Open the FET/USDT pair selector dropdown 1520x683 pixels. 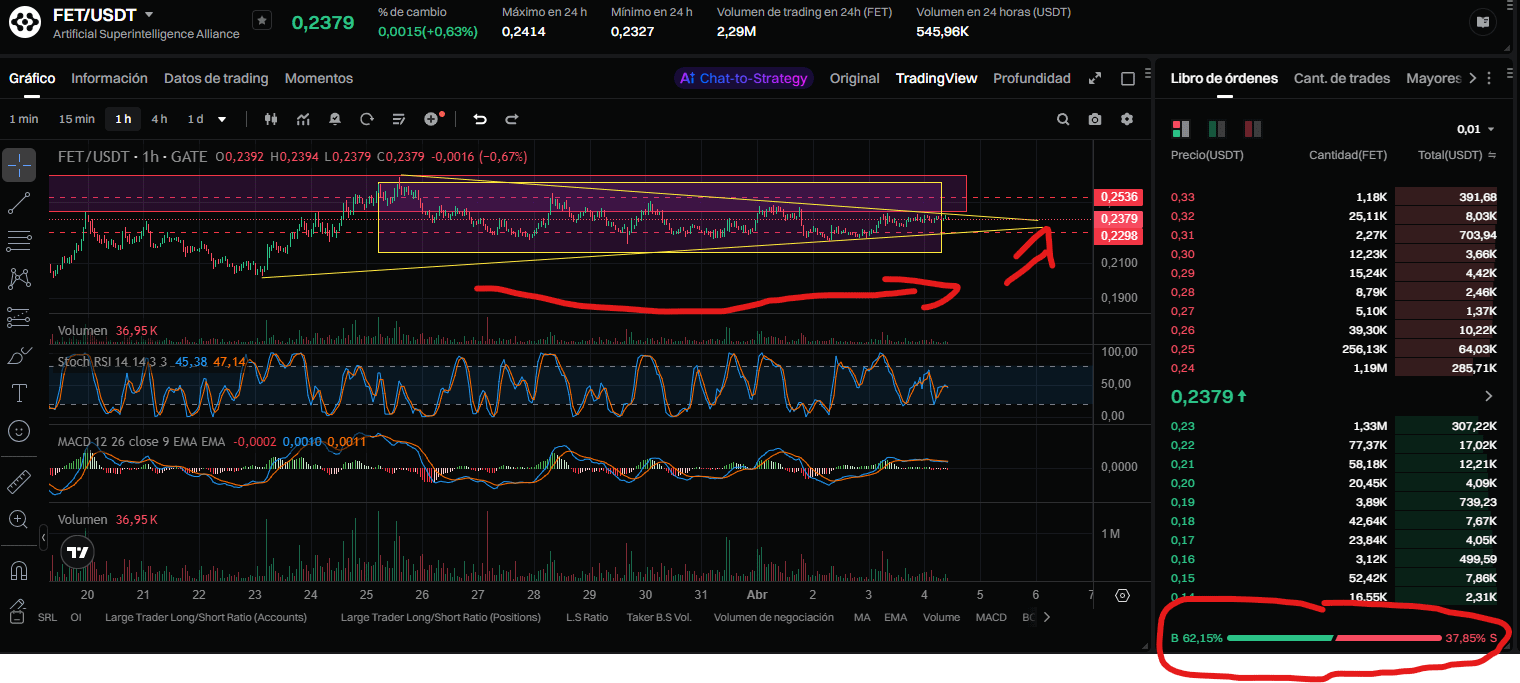(149, 15)
